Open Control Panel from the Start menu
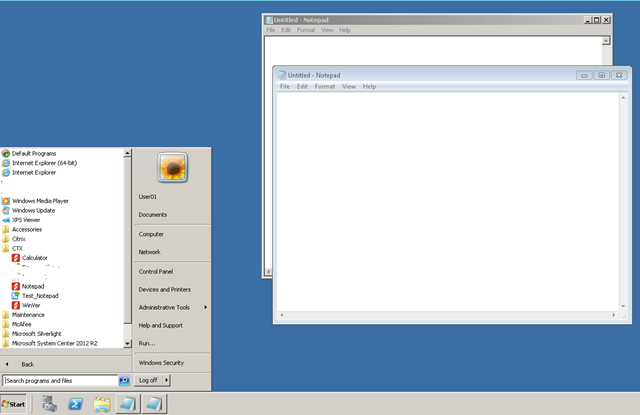 pos(156,271)
